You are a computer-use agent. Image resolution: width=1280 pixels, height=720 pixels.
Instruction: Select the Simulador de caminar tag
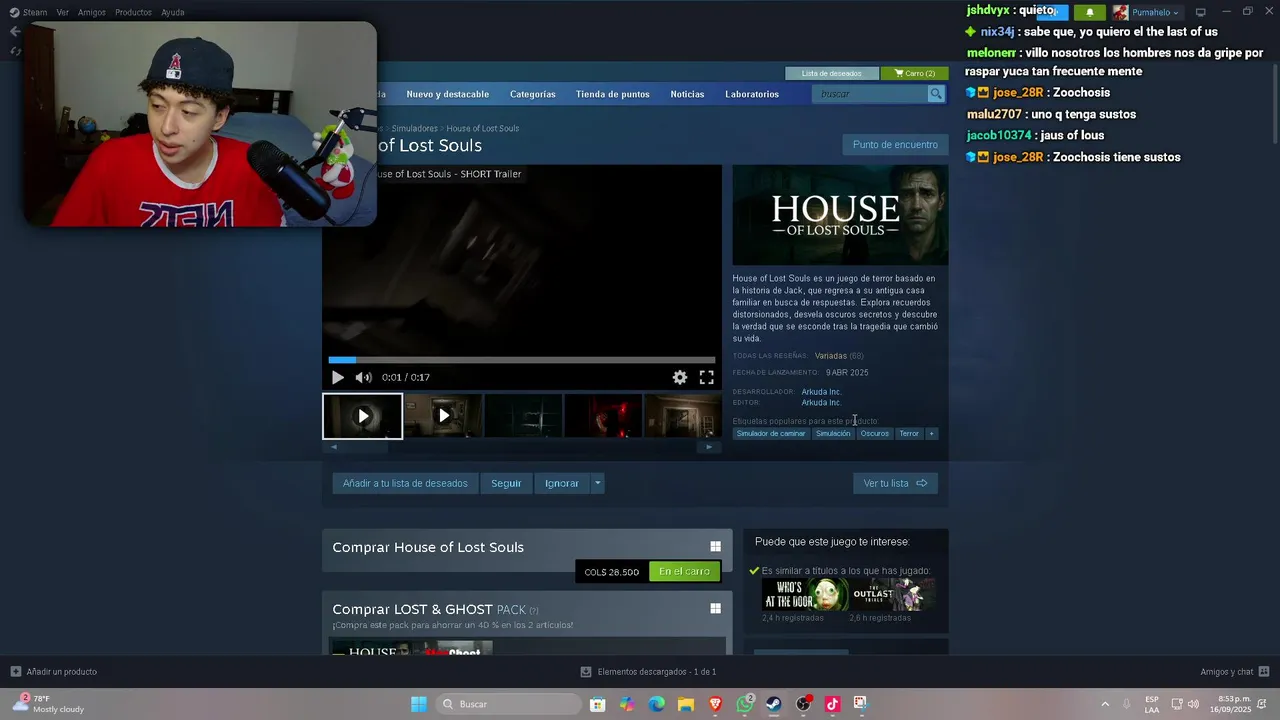771,434
